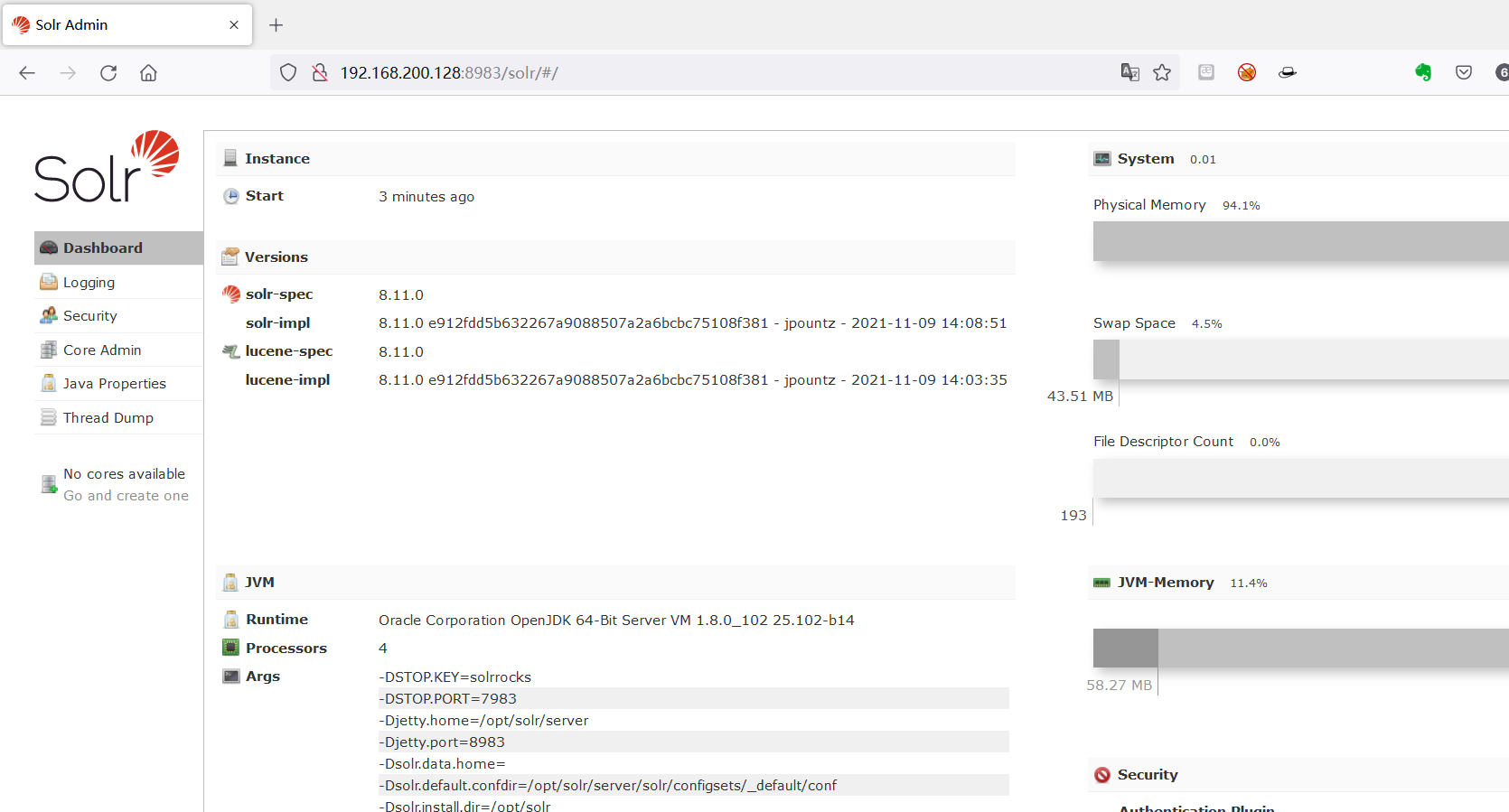Open the Thread Dump menu item

coord(118,418)
